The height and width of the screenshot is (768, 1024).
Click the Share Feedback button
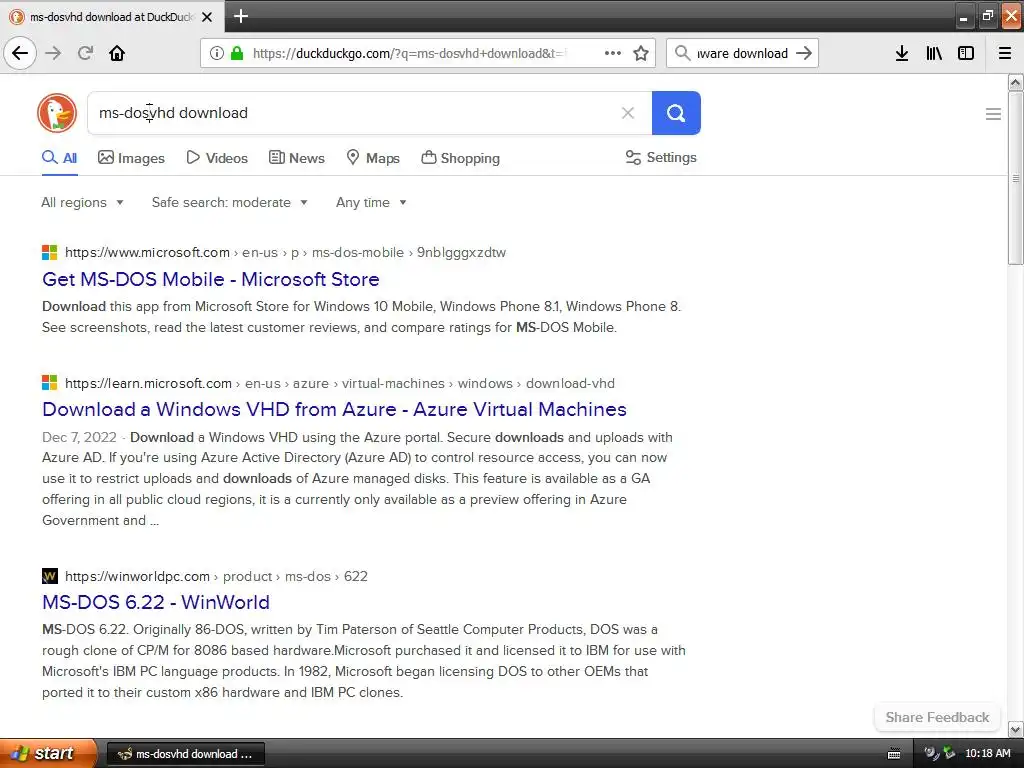pos(937,717)
